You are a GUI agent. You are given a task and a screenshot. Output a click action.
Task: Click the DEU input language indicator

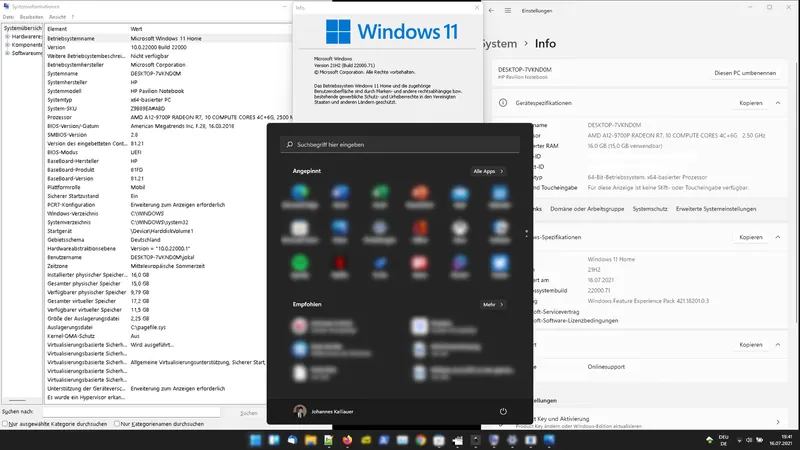tap(723, 440)
